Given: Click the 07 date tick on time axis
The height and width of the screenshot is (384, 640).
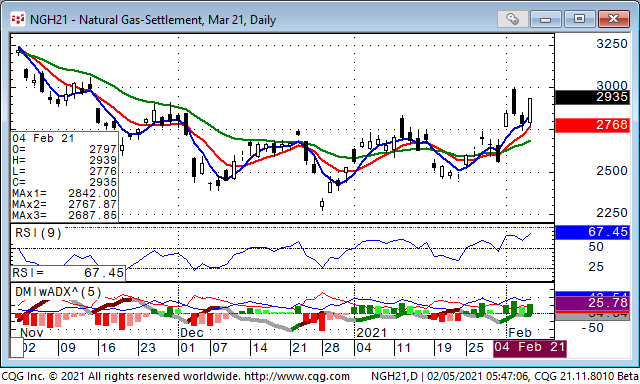Looking at the screenshot, I should (x=220, y=348).
